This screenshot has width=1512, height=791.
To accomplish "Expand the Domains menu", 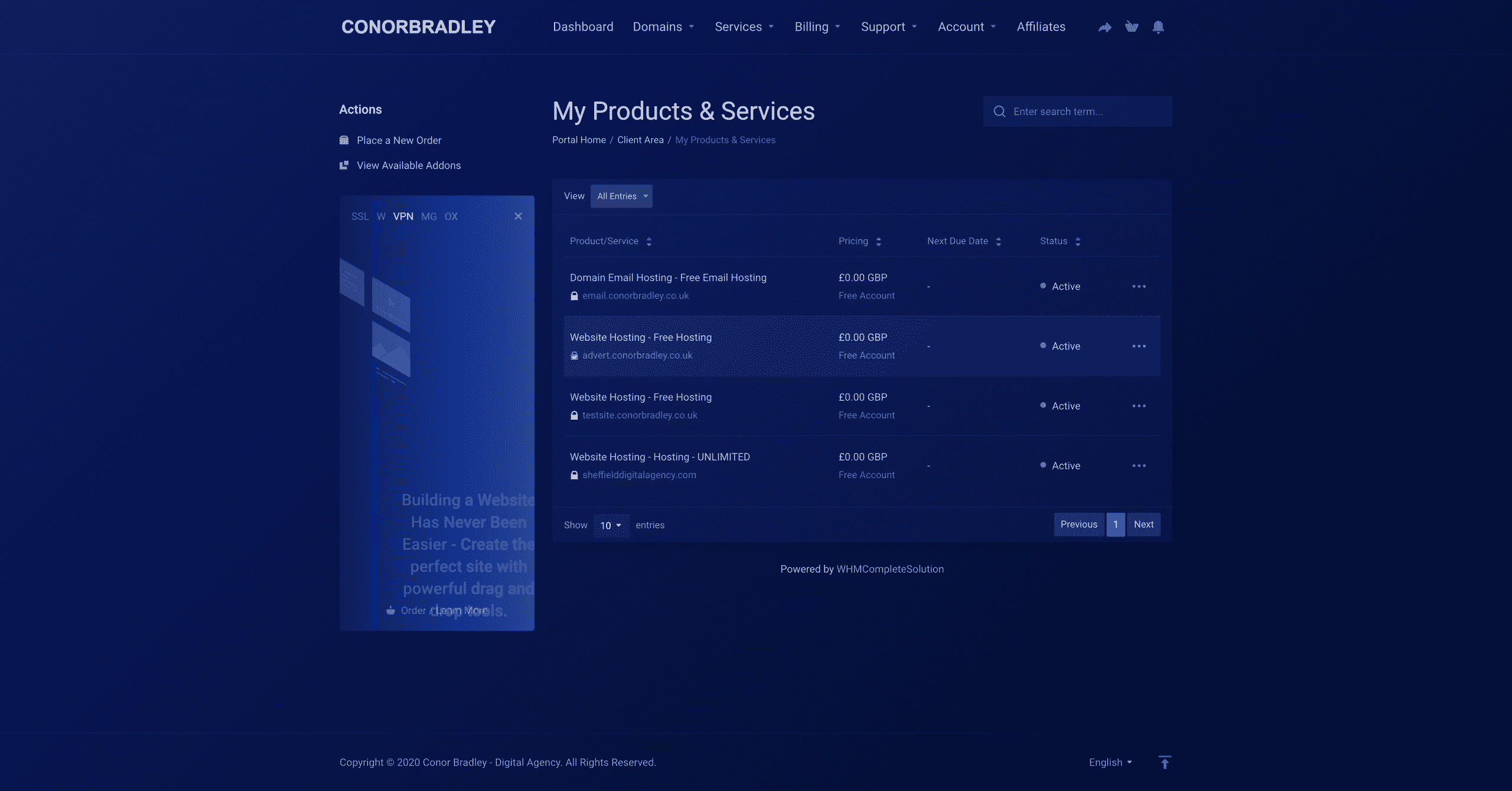I will [663, 27].
